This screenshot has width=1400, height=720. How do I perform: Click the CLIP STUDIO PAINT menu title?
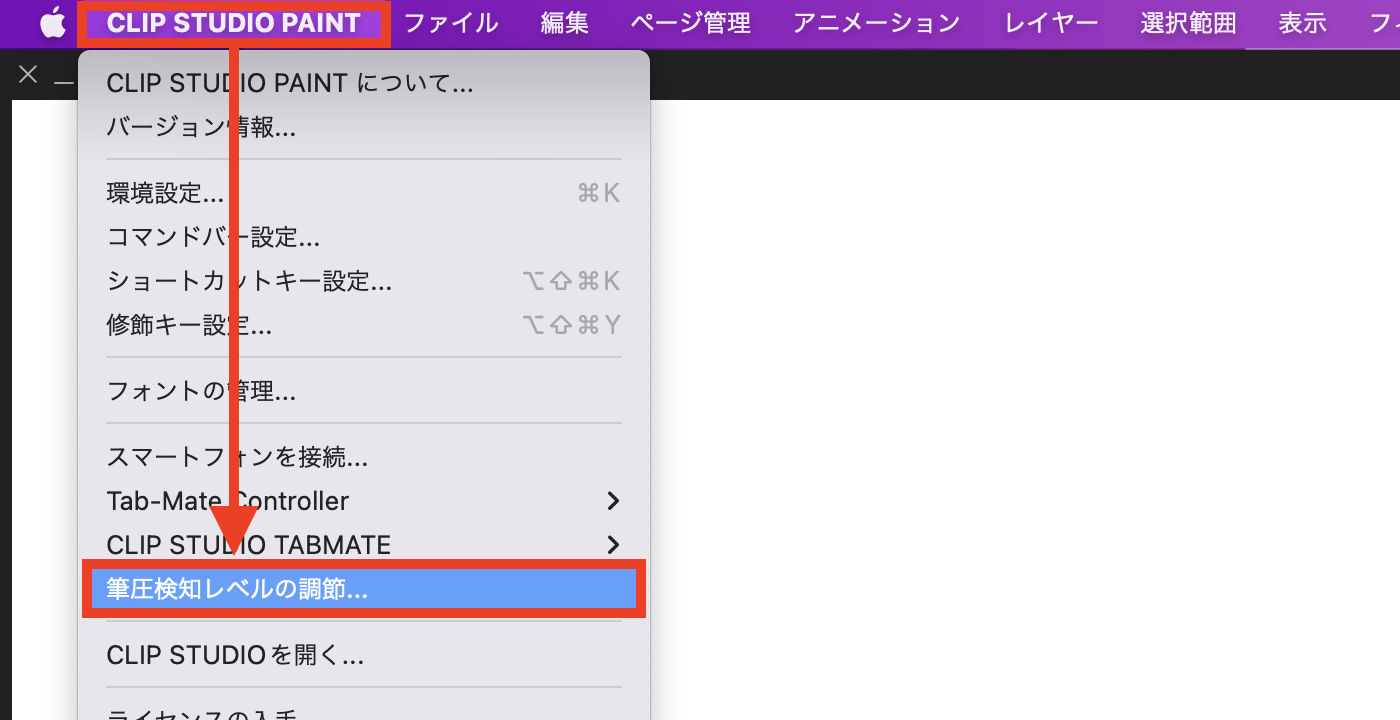click(233, 23)
